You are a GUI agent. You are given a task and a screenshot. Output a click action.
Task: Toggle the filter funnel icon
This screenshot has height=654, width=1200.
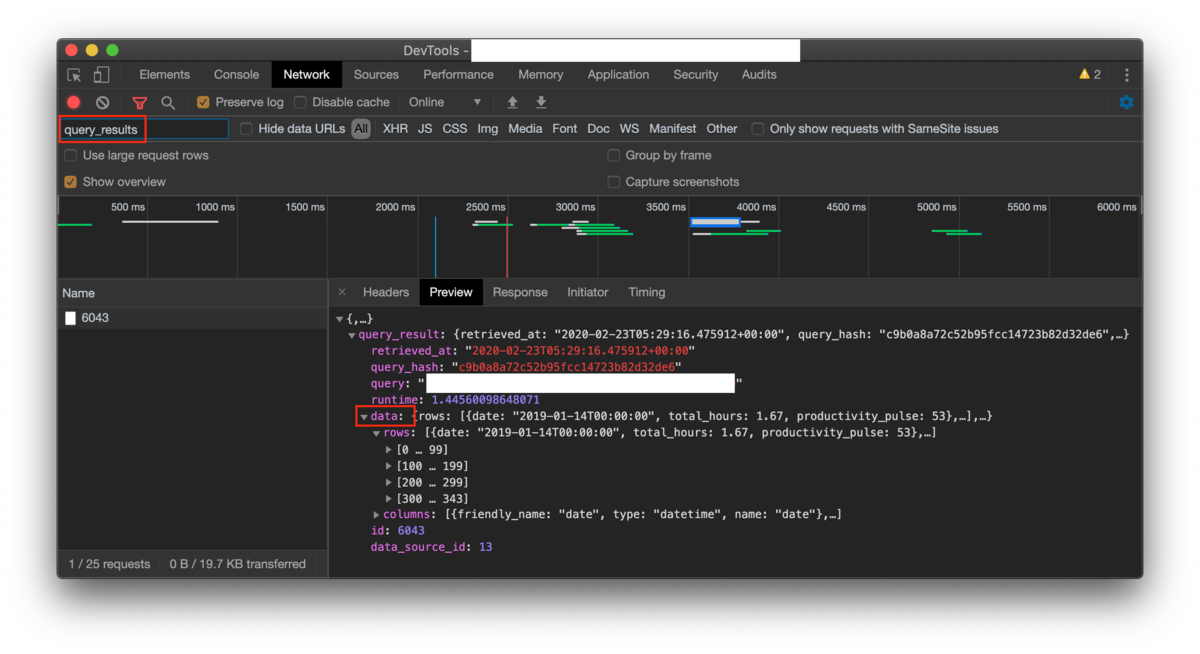pos(140,102)
